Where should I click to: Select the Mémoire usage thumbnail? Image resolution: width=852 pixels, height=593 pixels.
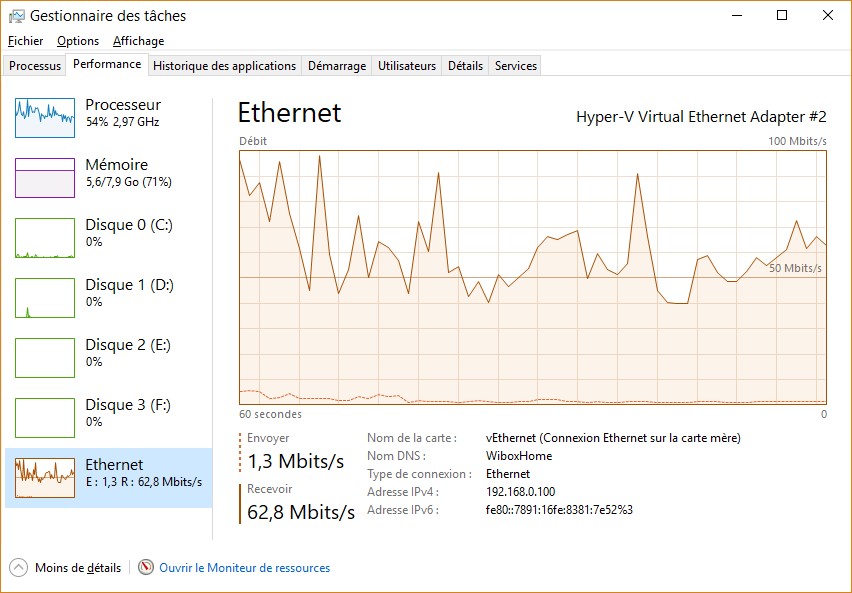[45, 178]
